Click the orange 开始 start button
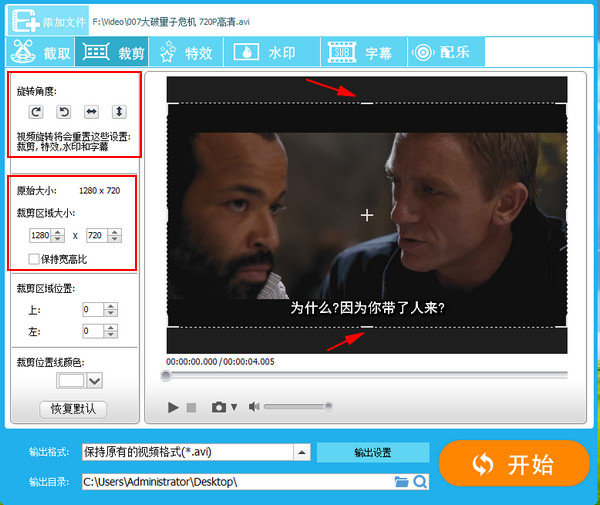The image size is (600, 505). tap(514, 464)
